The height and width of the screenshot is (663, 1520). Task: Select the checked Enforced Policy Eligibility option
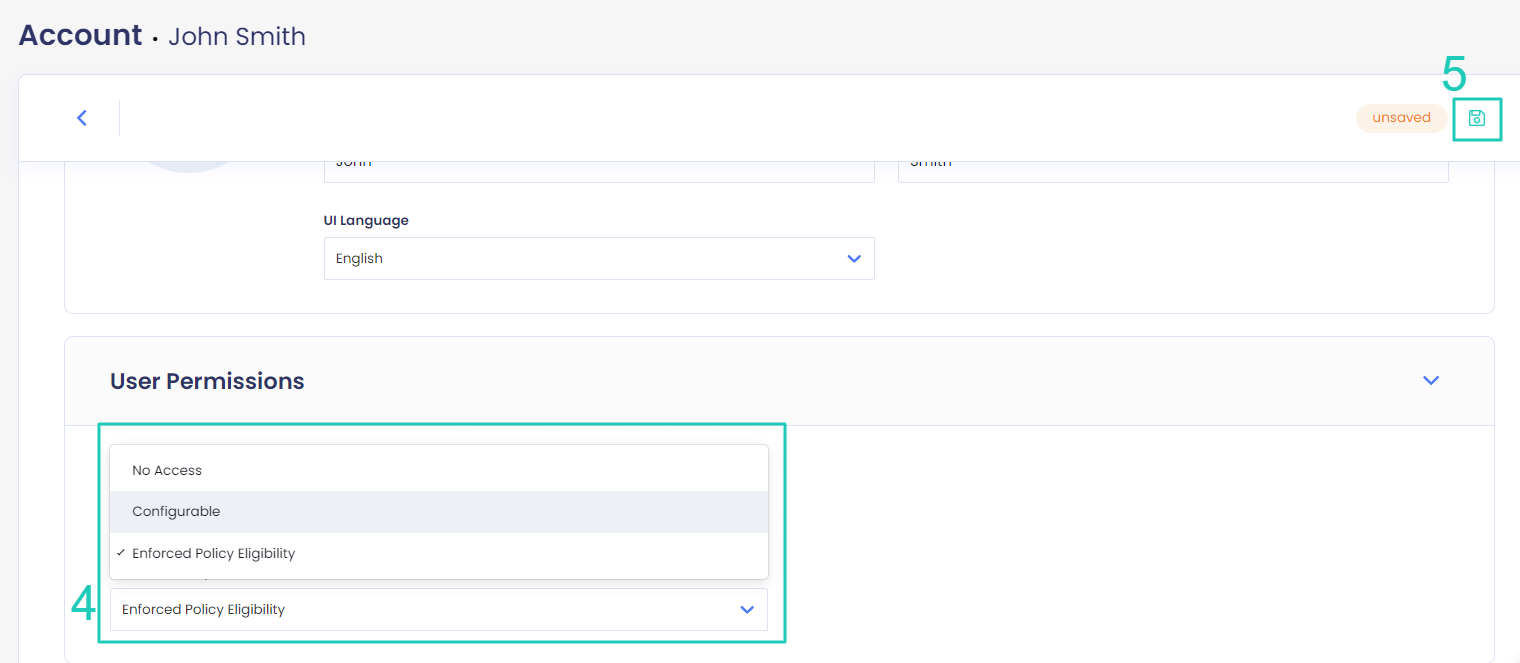(214, 553)
